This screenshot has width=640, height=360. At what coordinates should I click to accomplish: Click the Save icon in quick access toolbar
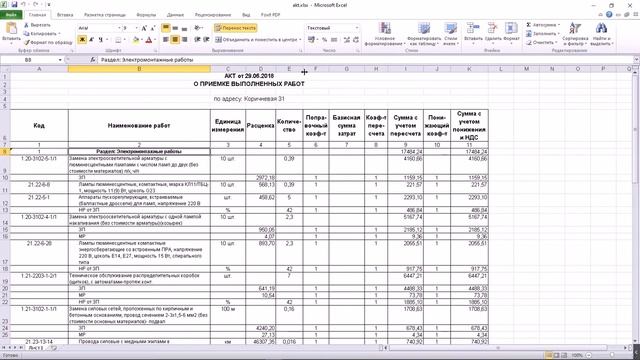tap(14, 4)
